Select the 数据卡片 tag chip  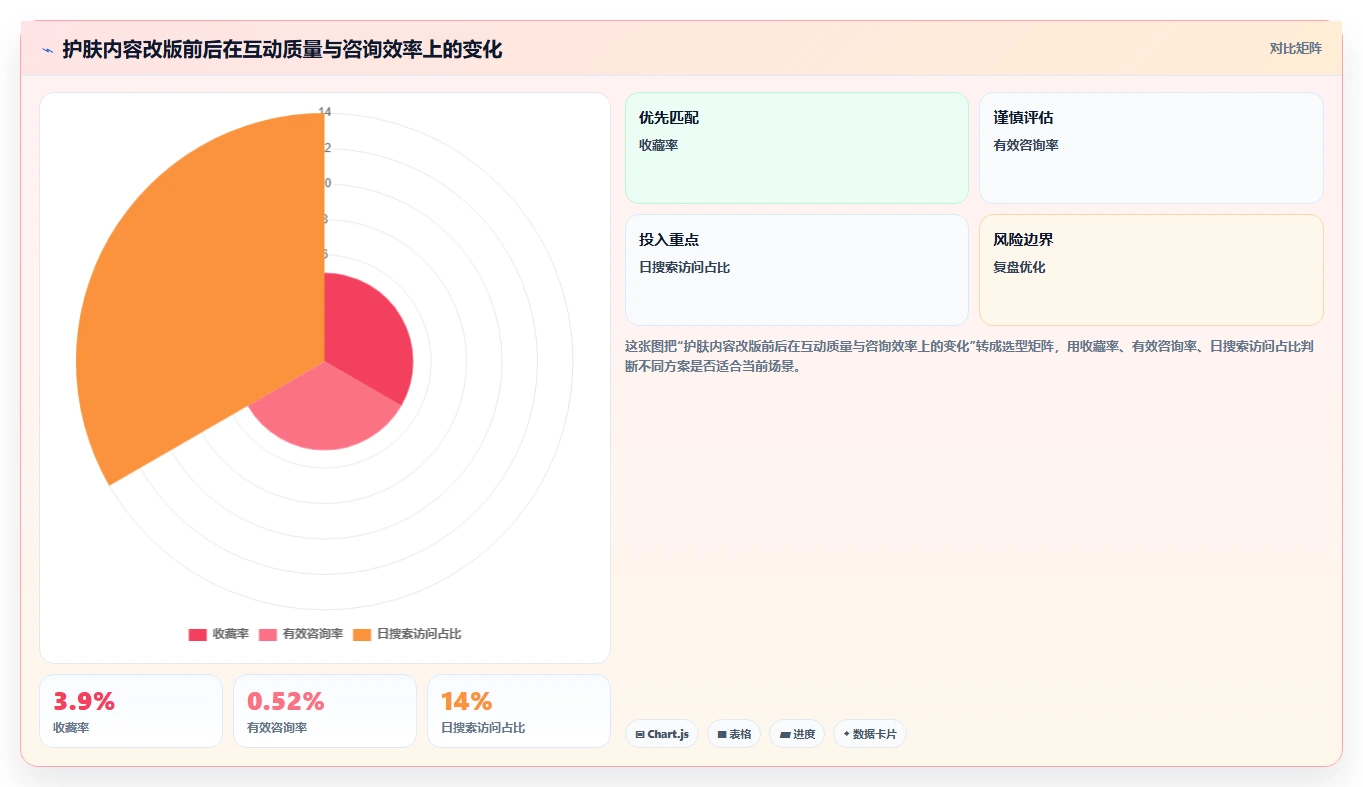[870, 734]
